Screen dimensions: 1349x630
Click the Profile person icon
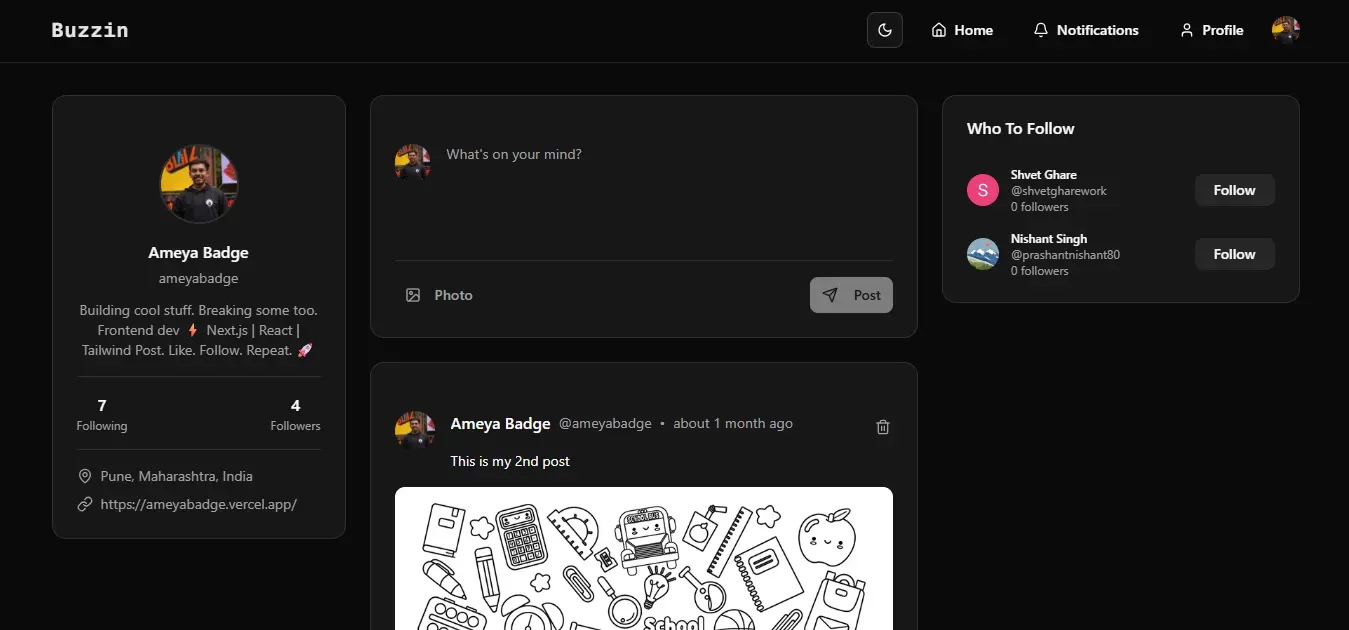pyautogui.click(x=1186, y=30)
